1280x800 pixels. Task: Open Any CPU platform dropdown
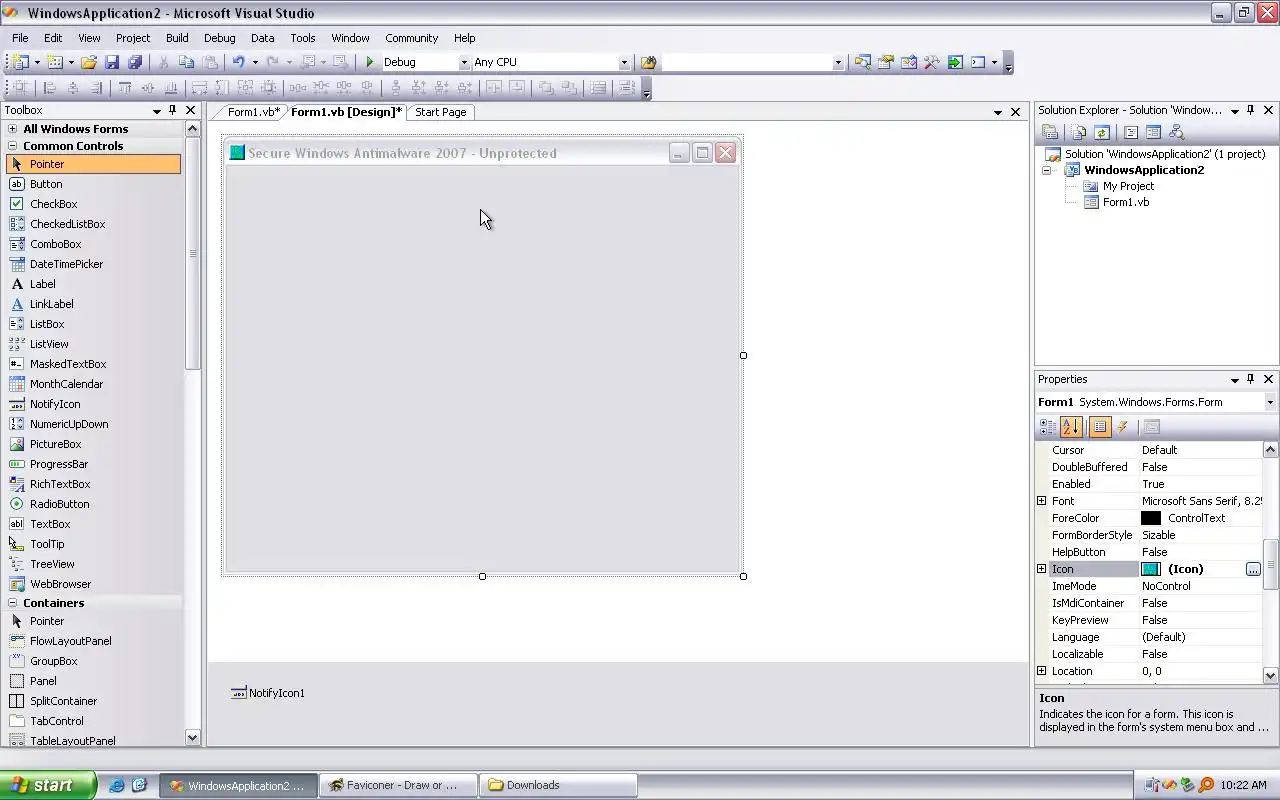click(x=624, y=62)
